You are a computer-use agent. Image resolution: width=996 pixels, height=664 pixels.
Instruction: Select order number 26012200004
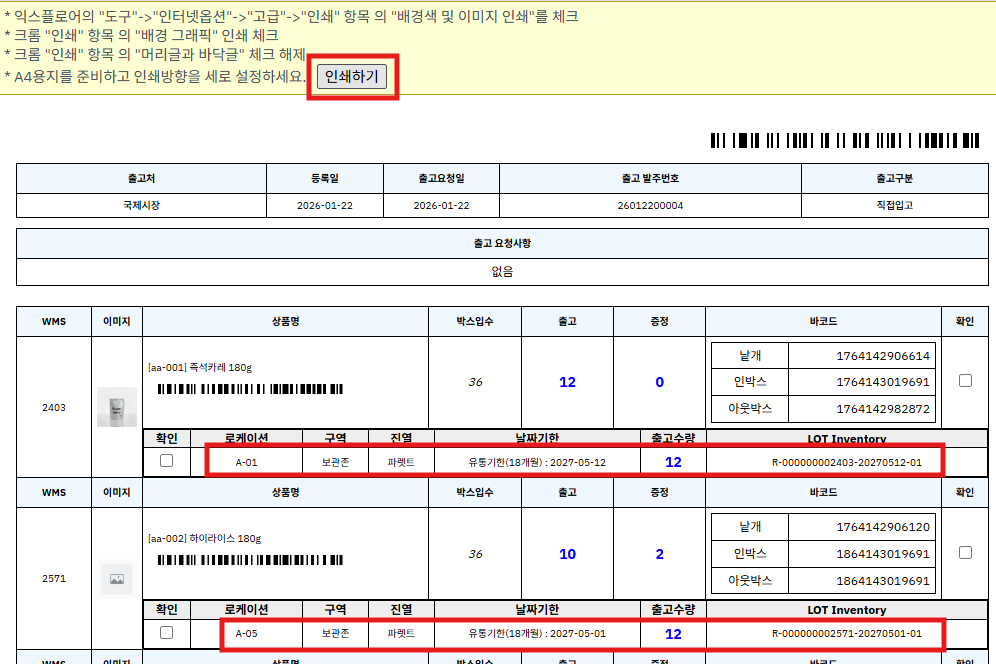coord(650,206)
